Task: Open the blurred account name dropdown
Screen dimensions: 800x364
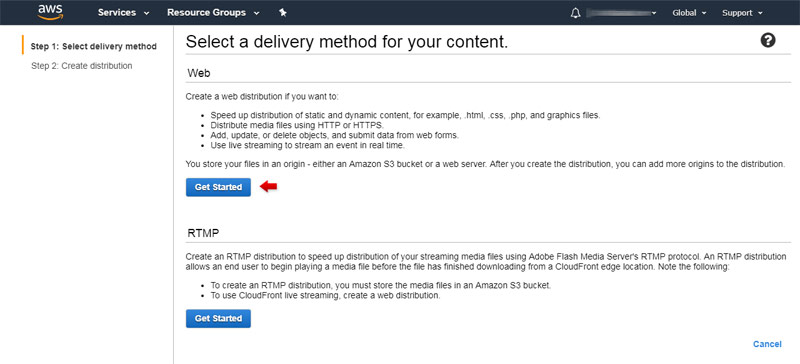Action: pyautogui.click(x=621, y=13)
